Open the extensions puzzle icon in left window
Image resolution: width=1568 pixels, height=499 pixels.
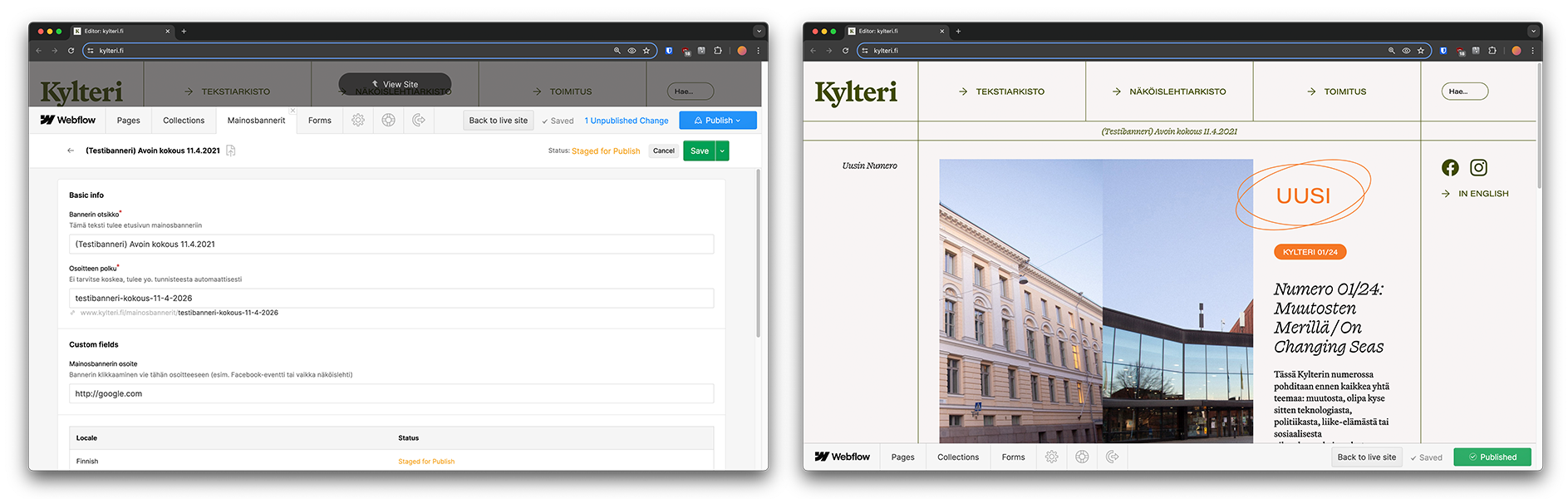click(x=718, y=51)
